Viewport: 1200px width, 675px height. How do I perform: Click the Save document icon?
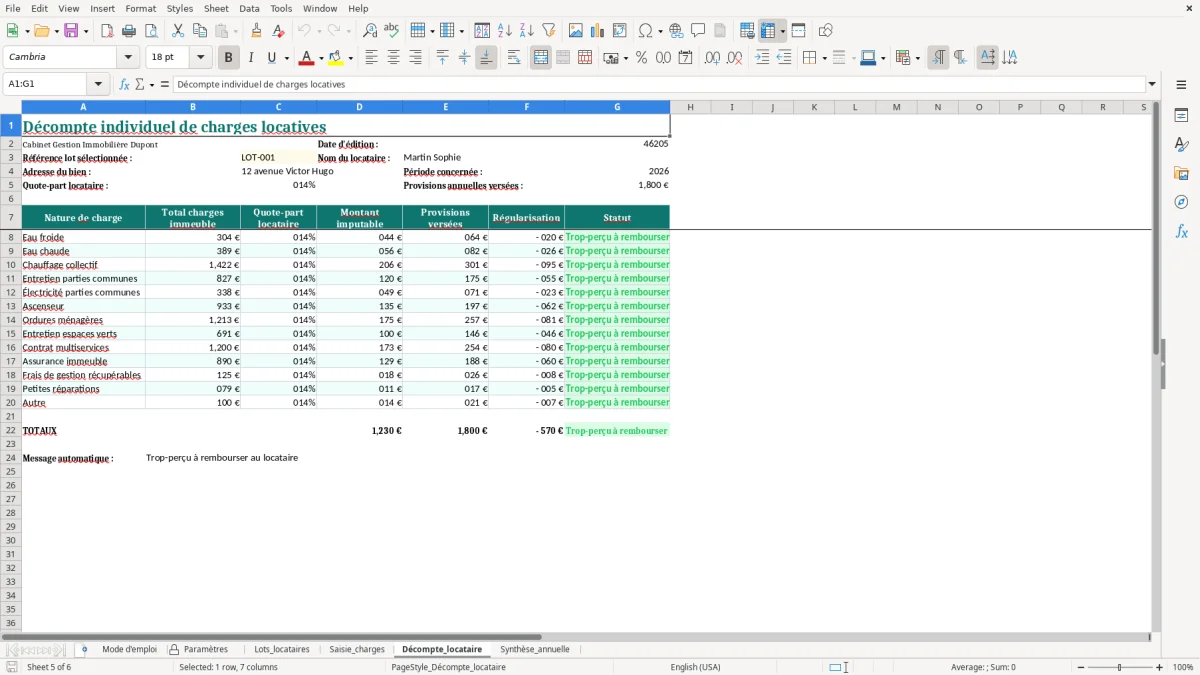(71, 31)
